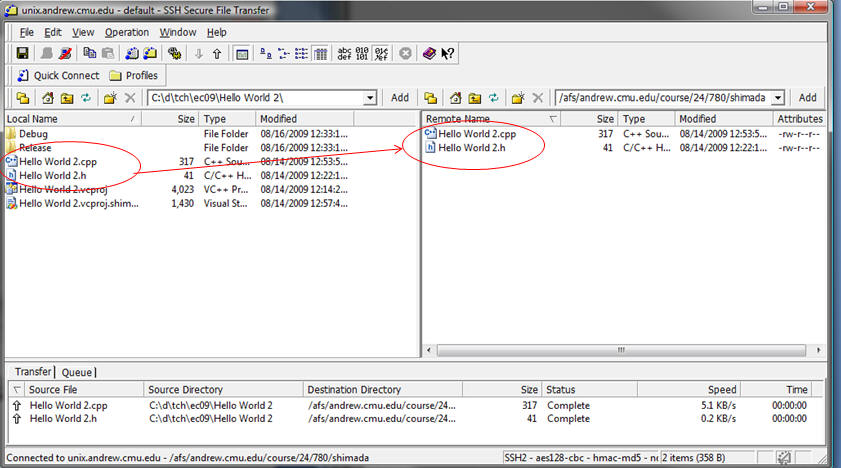841x468 pixels.
Task: Toggle the window layout view icon
Action: (x=242, y=54)
